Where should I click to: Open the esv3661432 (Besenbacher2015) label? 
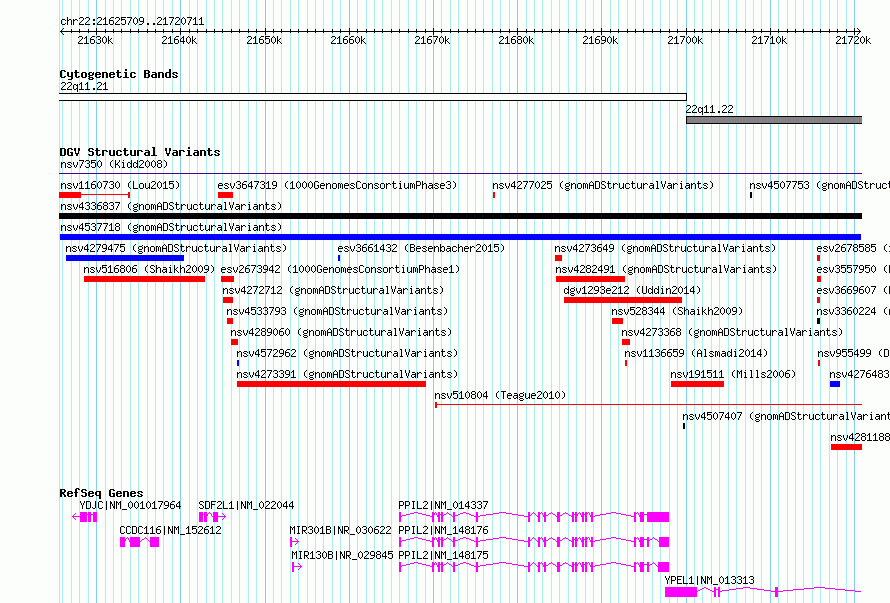point(421,248)
